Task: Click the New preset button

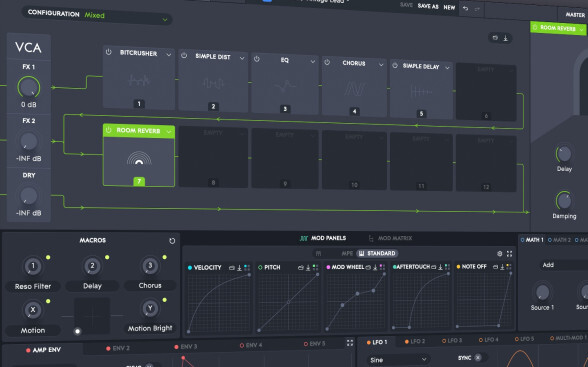Action: [449, 7]
